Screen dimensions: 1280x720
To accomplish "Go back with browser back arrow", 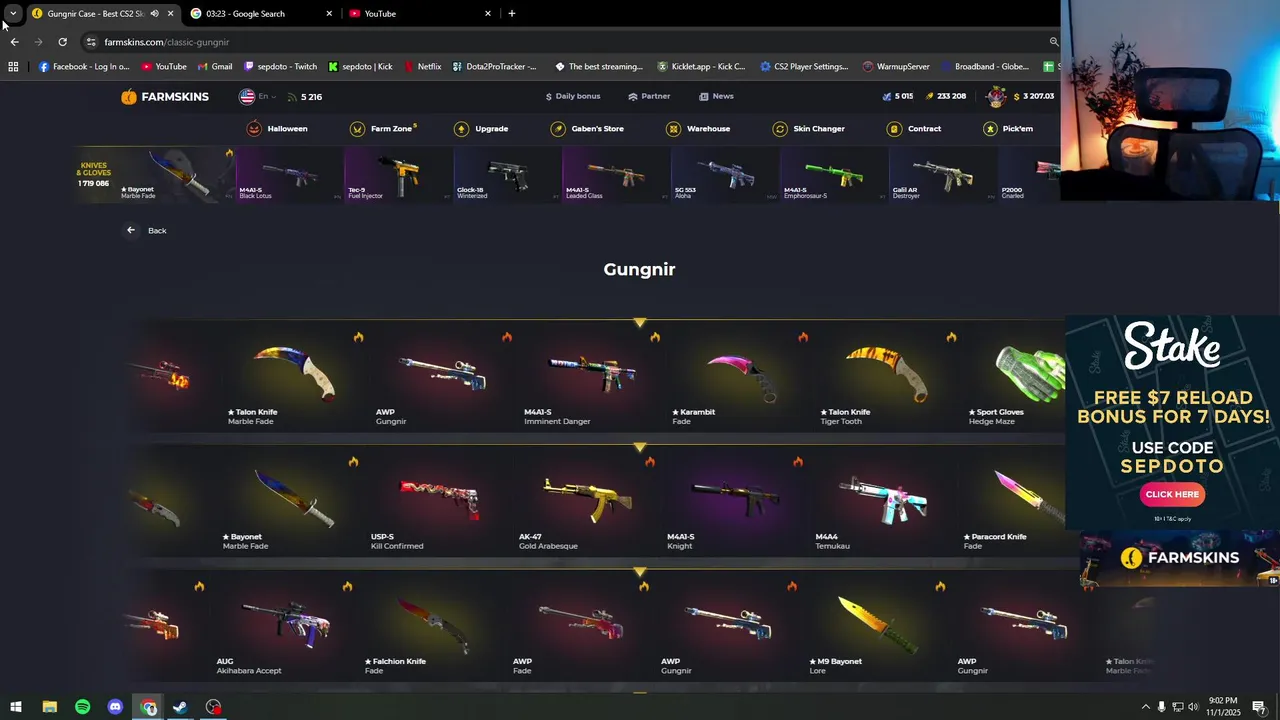I will [x=14, y=42].
